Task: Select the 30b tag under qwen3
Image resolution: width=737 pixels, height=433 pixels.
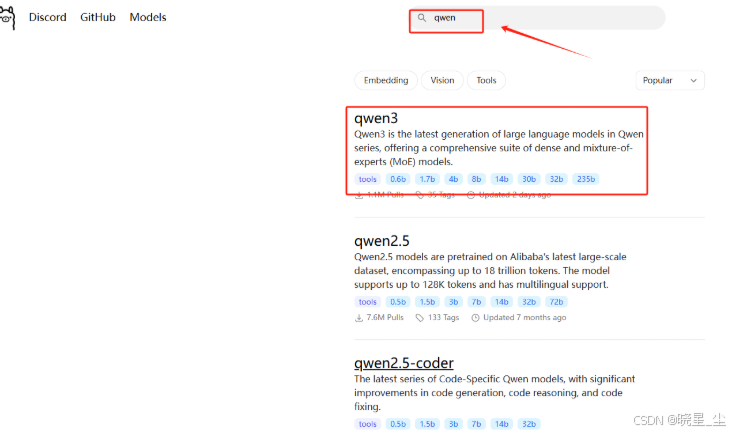Action: click(529, 179)
